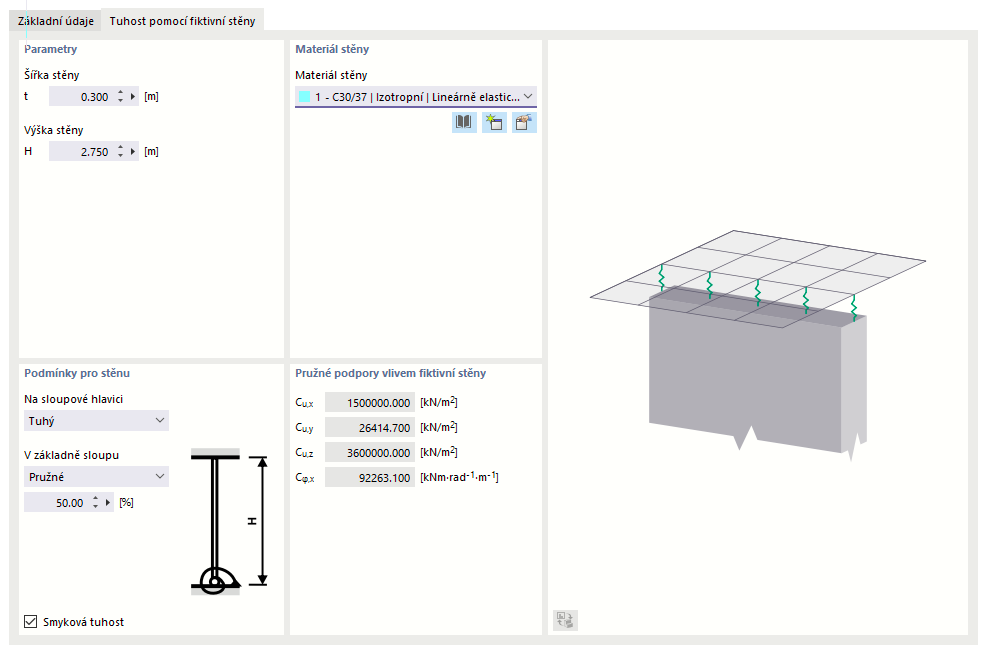This screenshot has width=987, height=649.
Task: Open the arrow menu for wall width t
Action: coord(133,97)
